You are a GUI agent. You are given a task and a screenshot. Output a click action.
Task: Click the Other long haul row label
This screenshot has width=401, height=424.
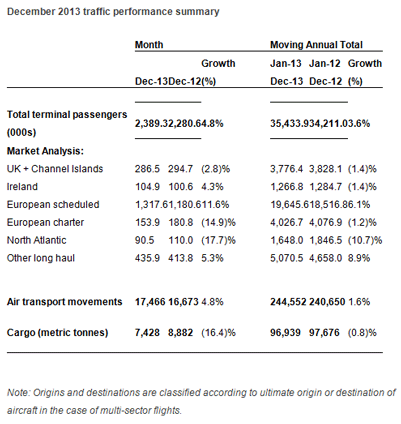point(41,258)
